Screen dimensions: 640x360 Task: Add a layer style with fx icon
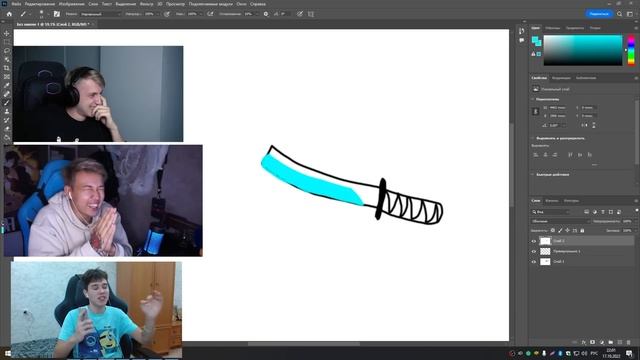point(584,342)
